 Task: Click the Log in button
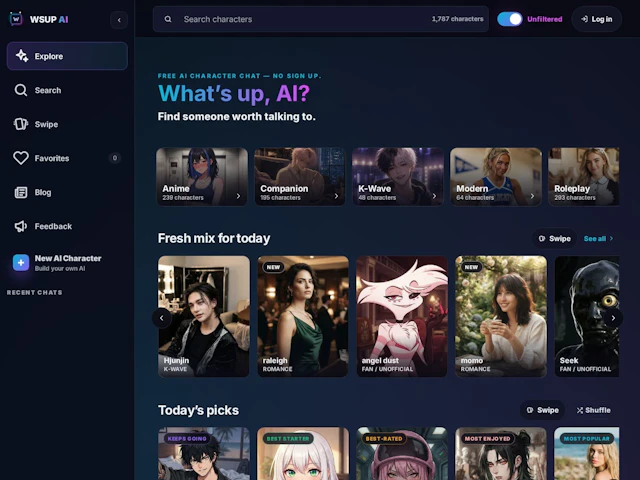pyautogui.click(x=597, y=19)
